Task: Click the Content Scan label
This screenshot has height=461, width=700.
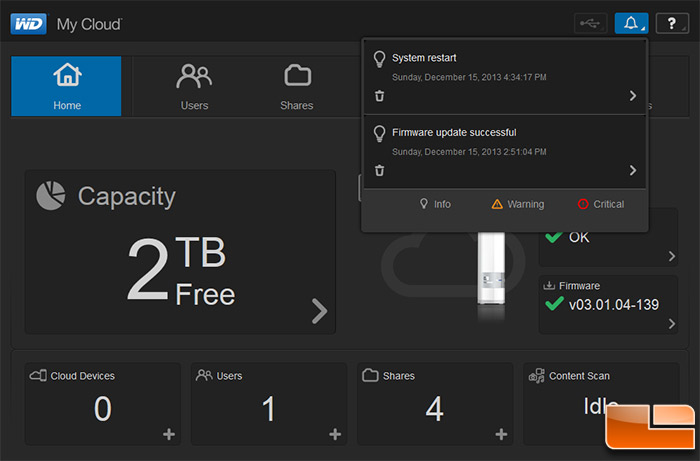Action: click(579, 376)
